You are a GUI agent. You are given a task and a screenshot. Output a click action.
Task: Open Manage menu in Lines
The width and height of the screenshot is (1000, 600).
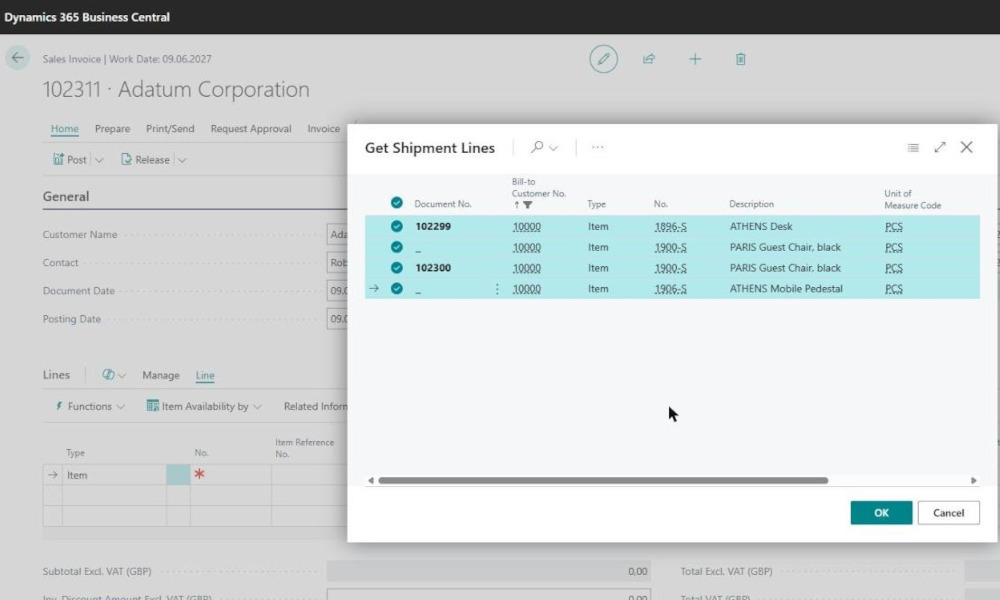pyautogui.click(x=161, y=376)
